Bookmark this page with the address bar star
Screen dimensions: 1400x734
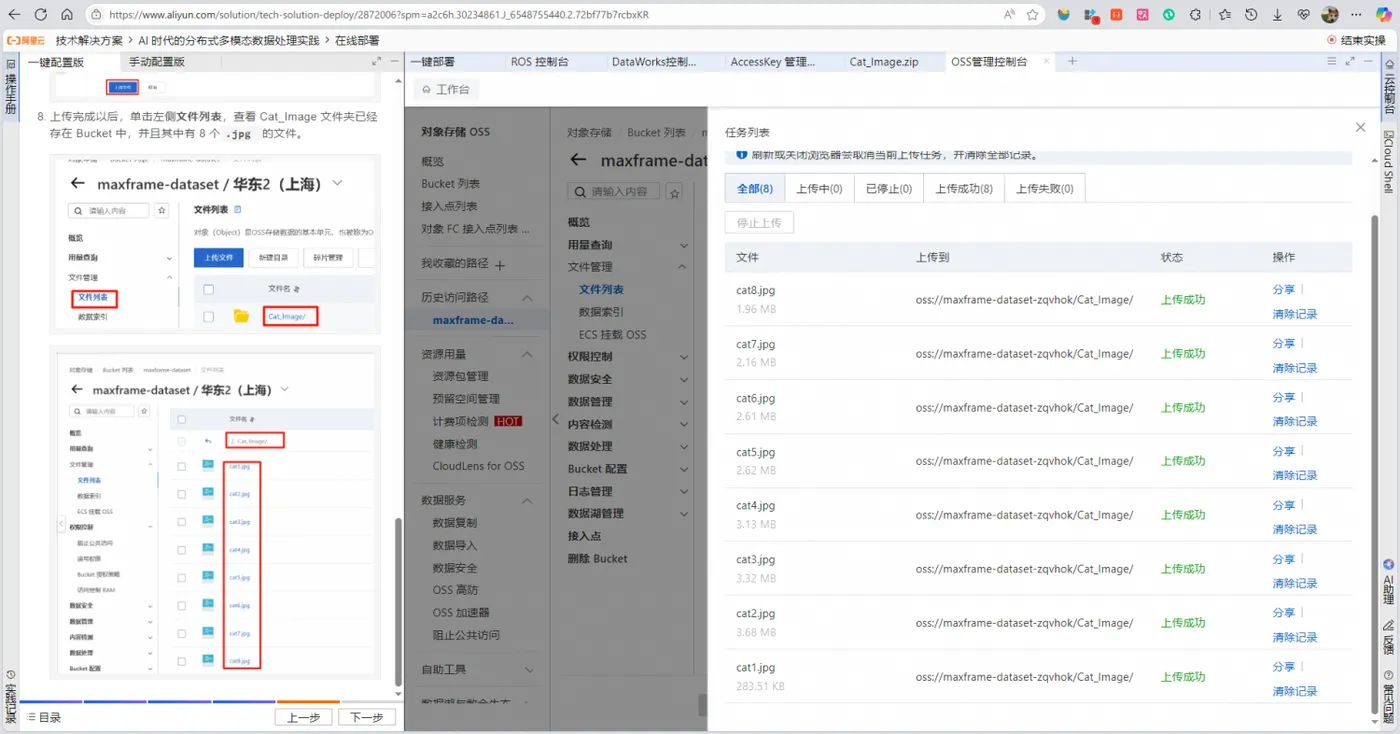[x=1035, y=15]
